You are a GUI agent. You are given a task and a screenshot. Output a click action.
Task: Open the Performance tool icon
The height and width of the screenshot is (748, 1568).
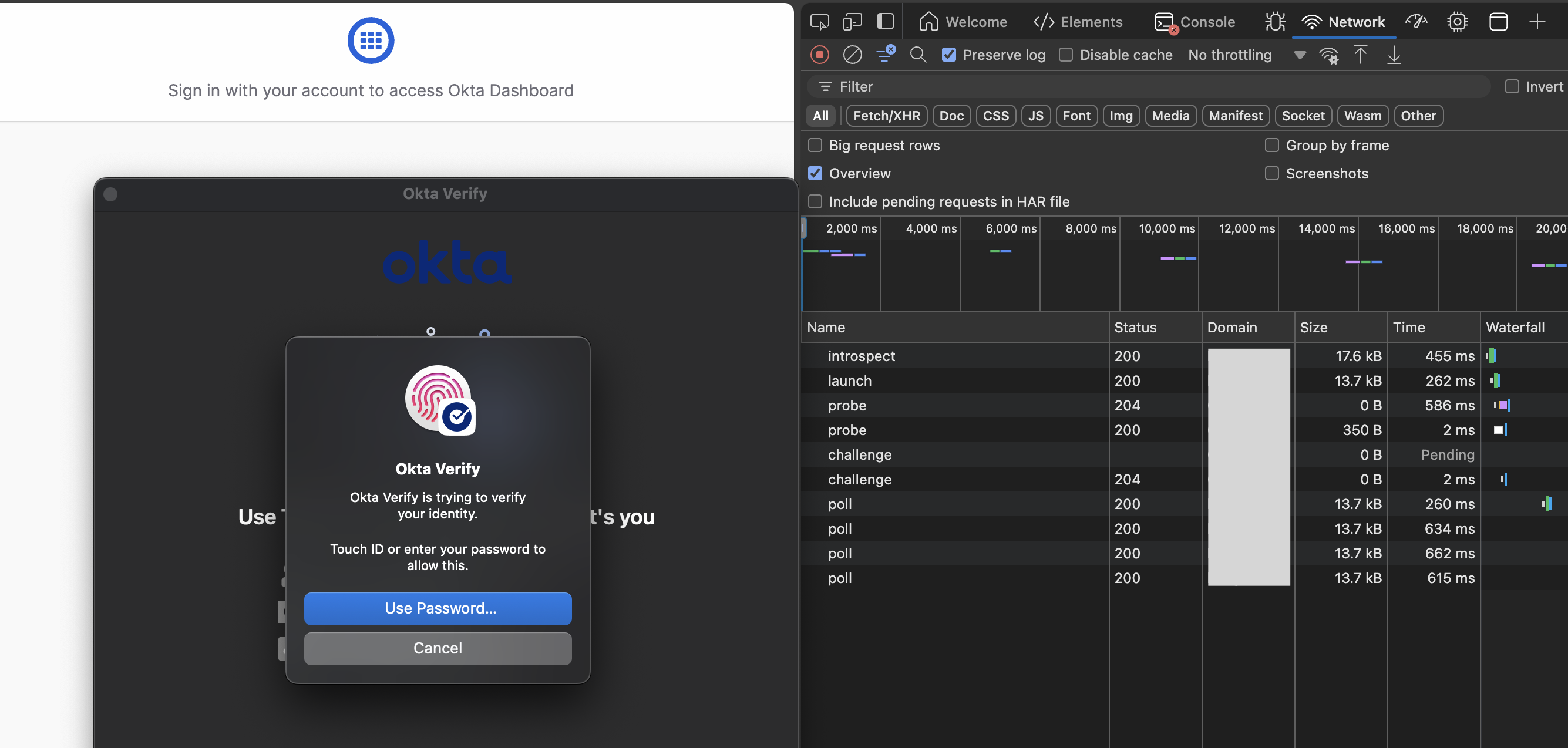point(1416,22)
